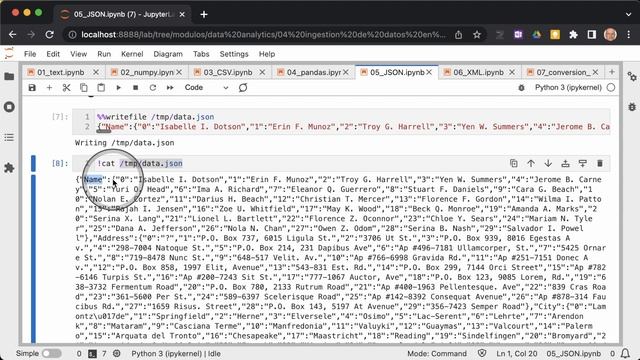The width and height of the screenshot is (640, 360).
Task: Insert a cell above cell 8
Action: tap(565, 163)
